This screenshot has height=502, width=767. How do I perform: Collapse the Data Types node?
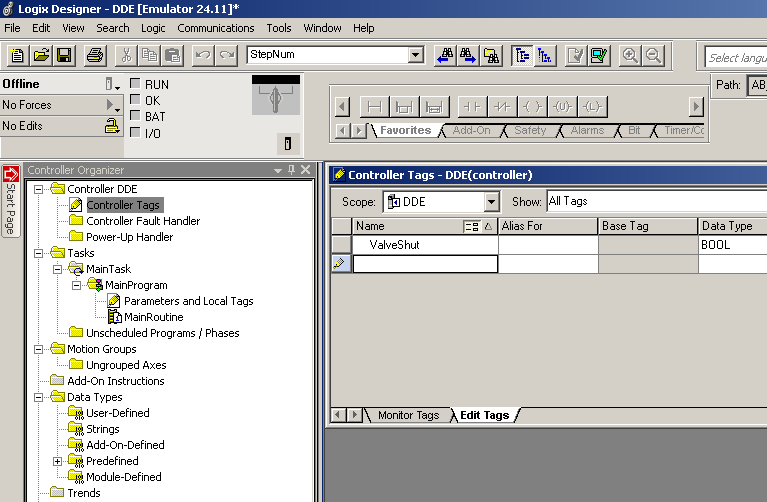click(x=38, y=397)
